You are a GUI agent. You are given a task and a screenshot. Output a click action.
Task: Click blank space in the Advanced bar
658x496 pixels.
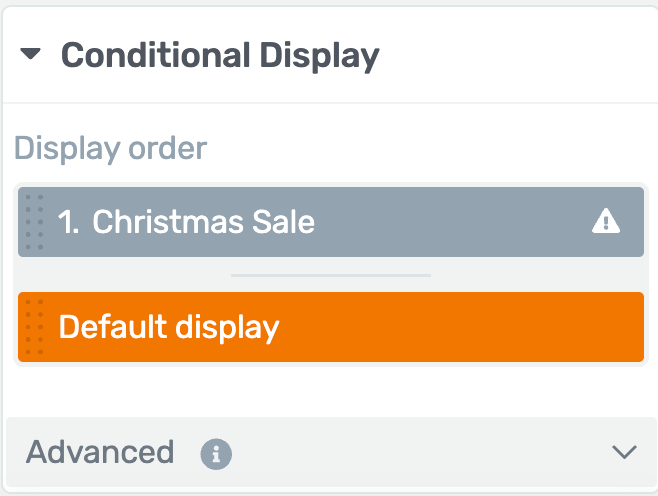point(420,452)
